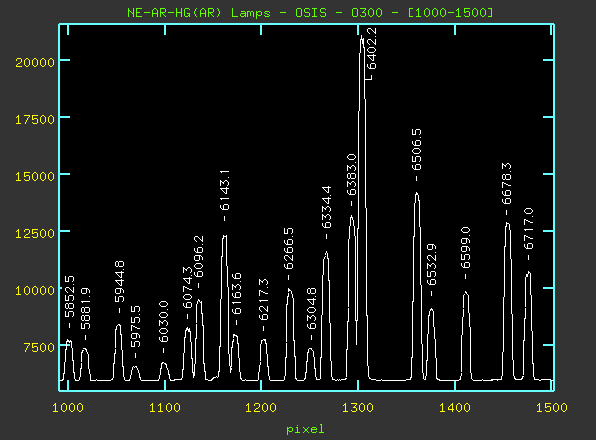Click the 5944.8 line label
This screenshot has height=440, width=596.
[119, 282]
